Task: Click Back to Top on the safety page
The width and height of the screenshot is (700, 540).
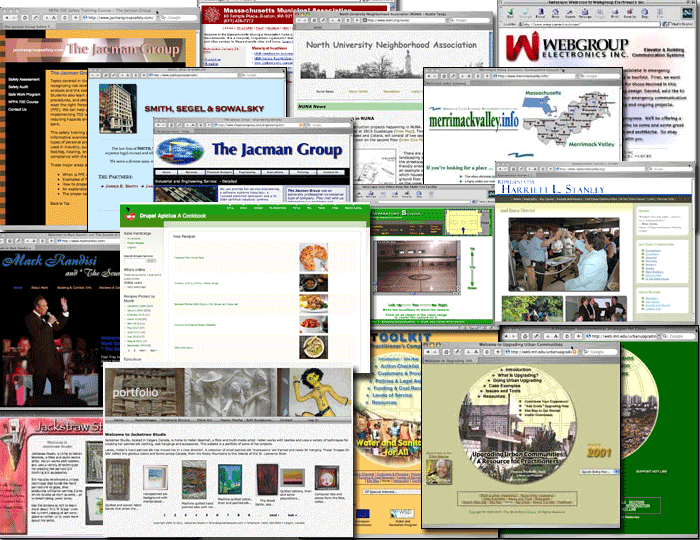Action: coord(59,204)
